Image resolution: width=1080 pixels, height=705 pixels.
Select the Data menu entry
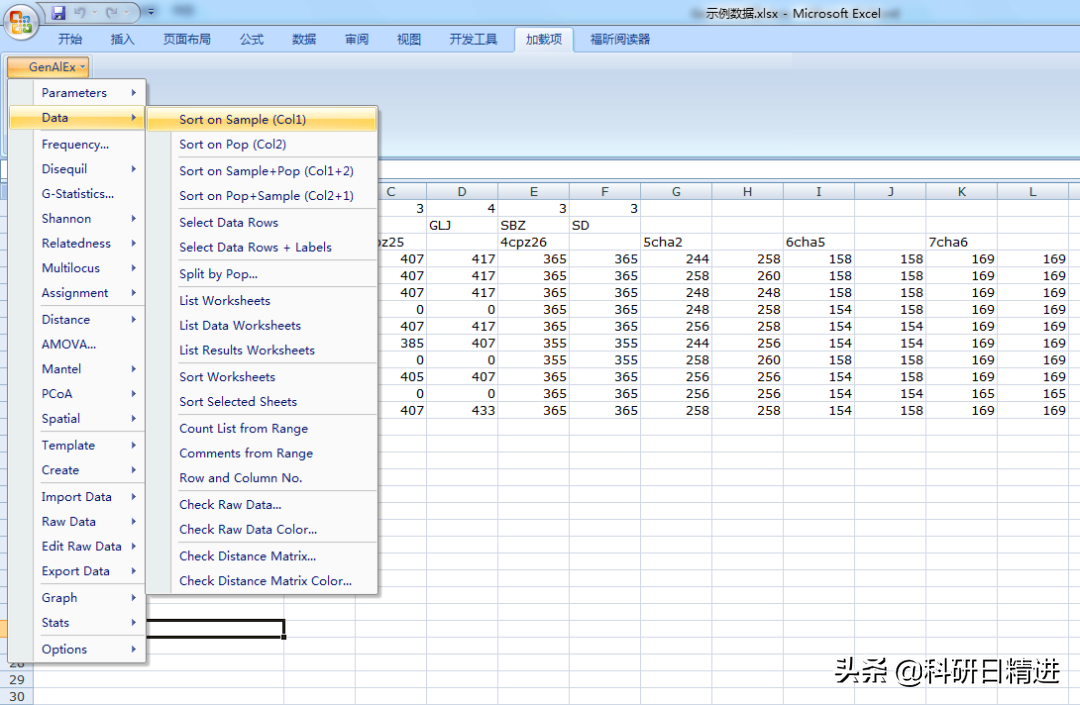tap(77, 118)
